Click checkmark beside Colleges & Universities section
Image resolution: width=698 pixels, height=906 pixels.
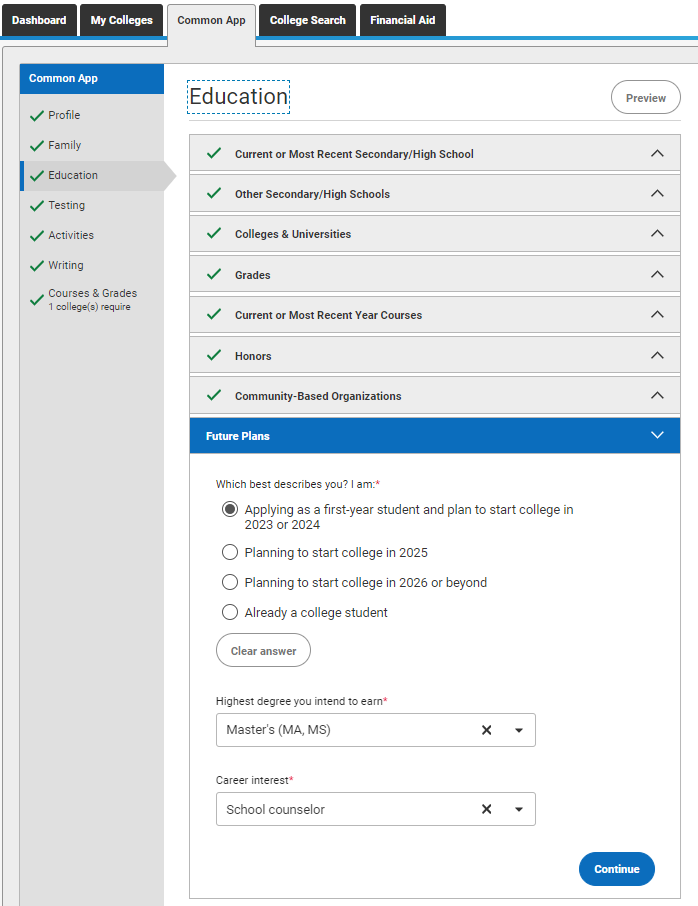click(214, 233)
